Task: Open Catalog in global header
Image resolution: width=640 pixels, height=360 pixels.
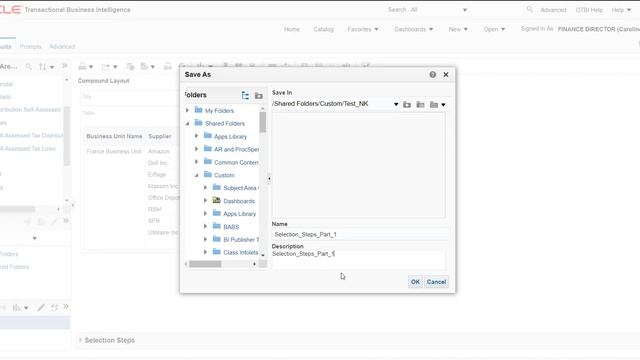Action: pyautogui.click(x=324, y=29)
